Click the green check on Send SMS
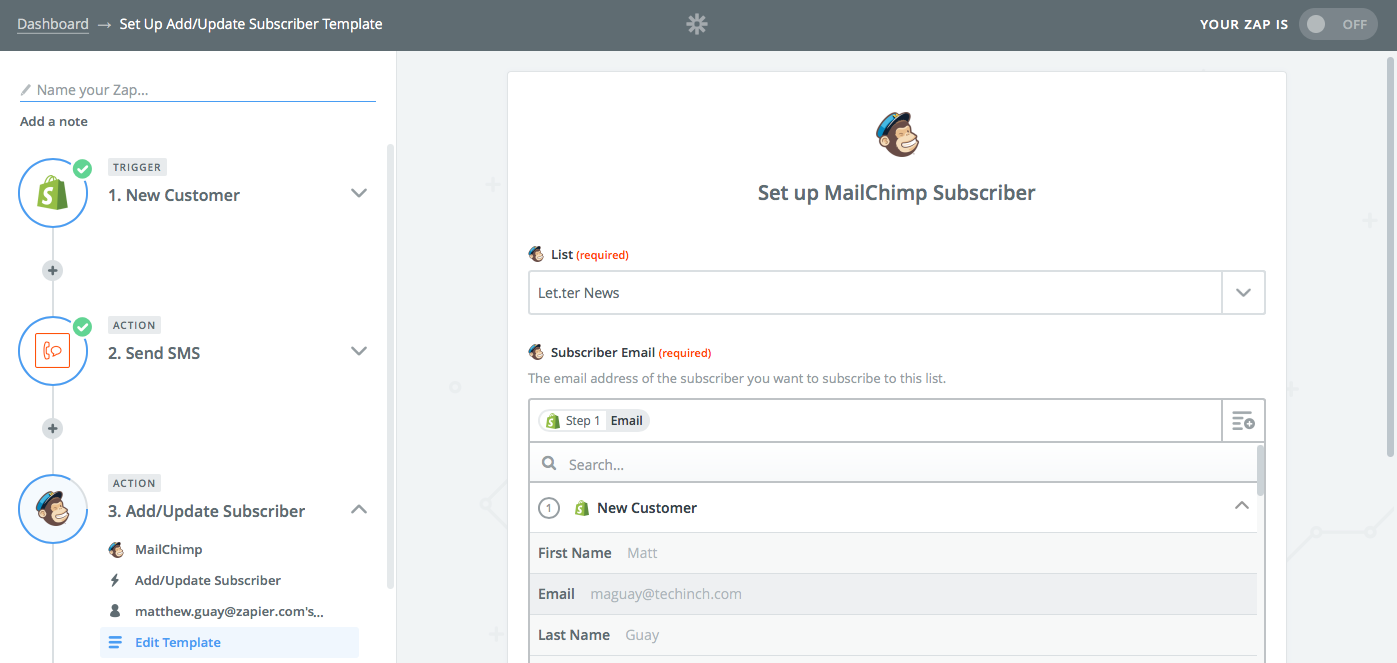 pos(82,327)
